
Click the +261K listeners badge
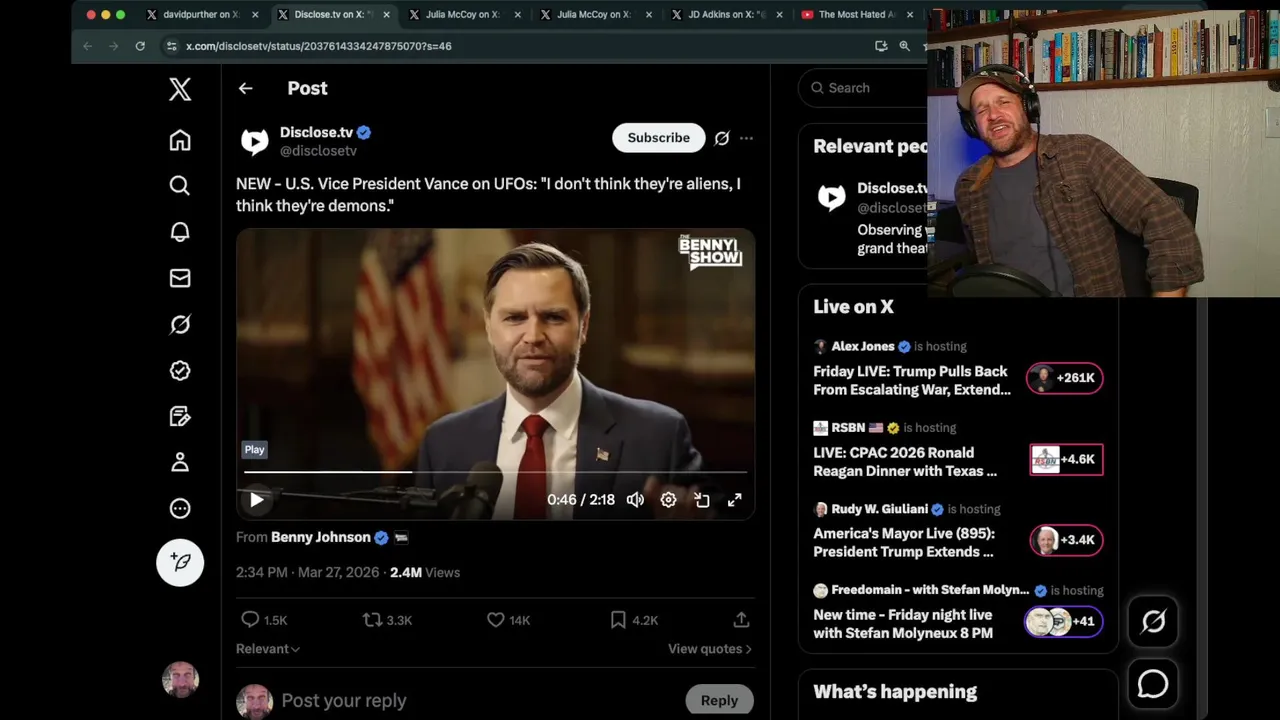tap(1065, 378)
